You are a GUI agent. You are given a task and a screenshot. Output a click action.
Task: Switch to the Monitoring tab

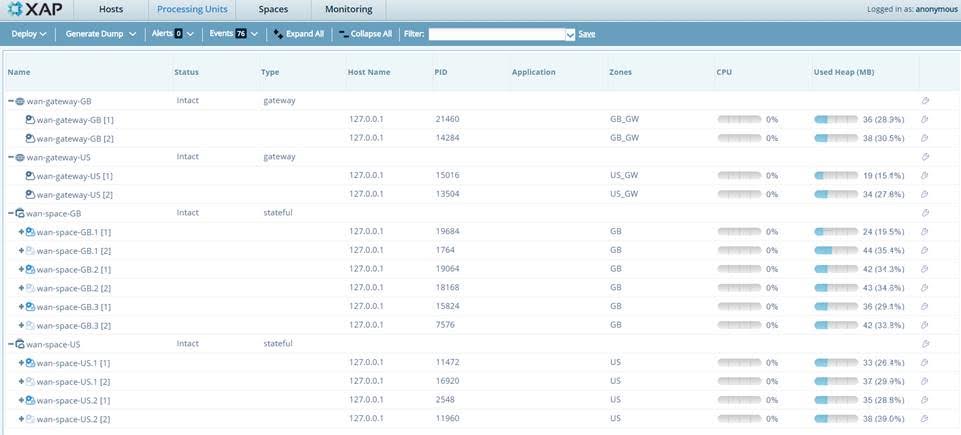point(348,10)
